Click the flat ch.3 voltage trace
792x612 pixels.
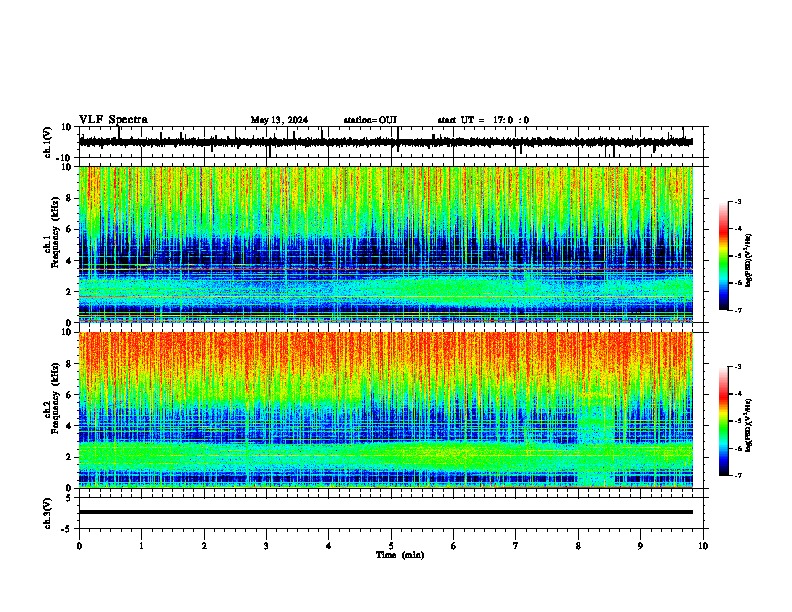click(385, 512)
